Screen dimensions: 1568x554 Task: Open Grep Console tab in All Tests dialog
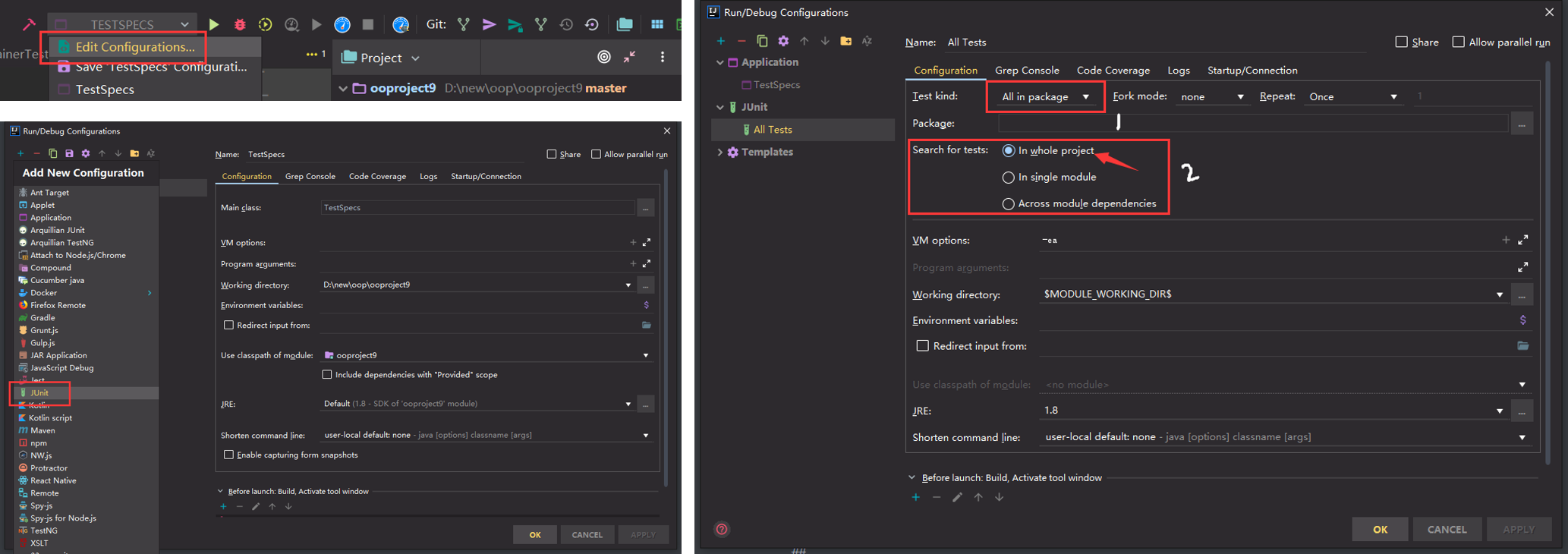[x=1027, y=70]
